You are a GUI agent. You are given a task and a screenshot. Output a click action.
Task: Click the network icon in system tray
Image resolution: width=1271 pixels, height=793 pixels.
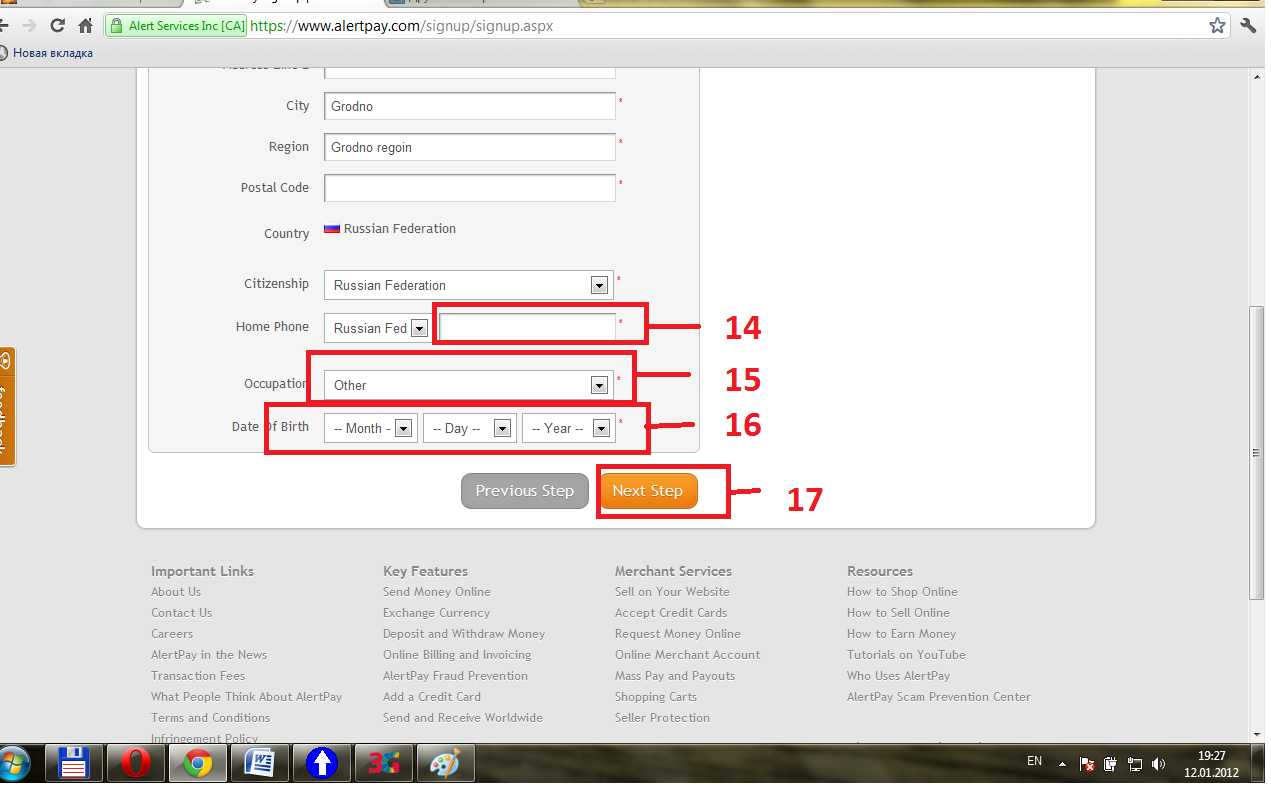1134,765
